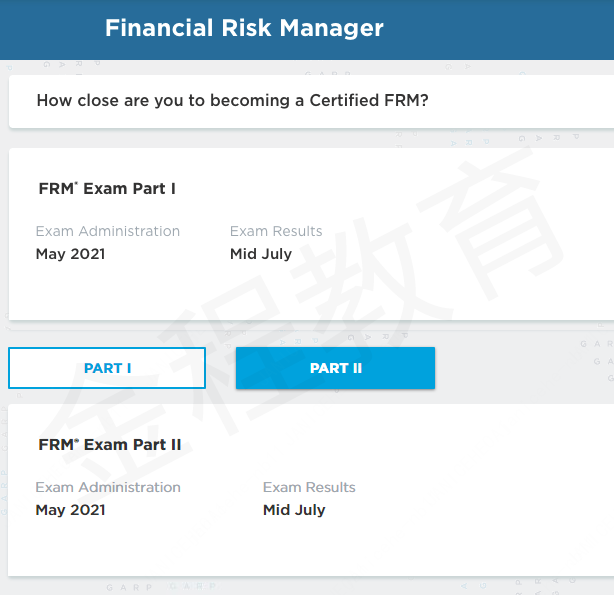The width and height of the screenshot is (614, 595).
Task: Click the Financial Risk Manager header title
Action: [x=244, y=28]
